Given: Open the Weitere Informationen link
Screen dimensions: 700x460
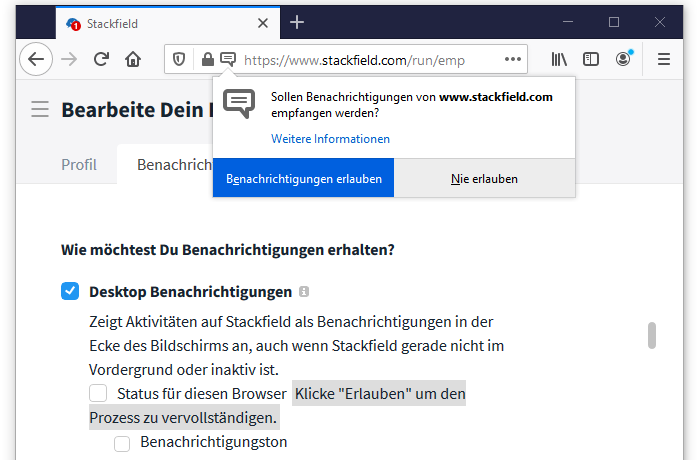Looking at the screenshot, I should pos(330,139).
